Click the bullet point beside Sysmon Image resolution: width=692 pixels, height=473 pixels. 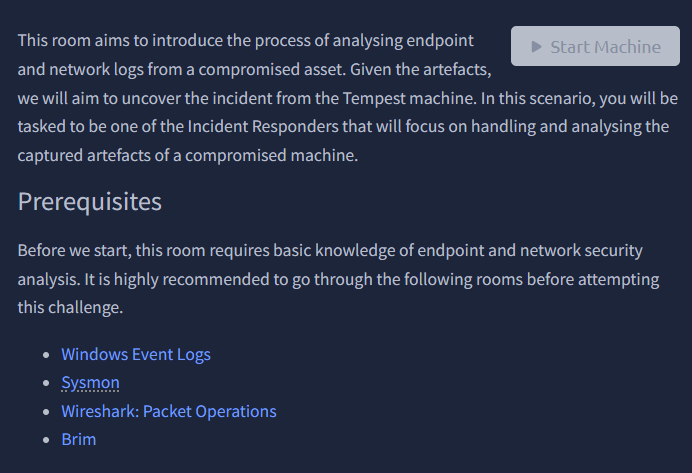pos(46,383)
